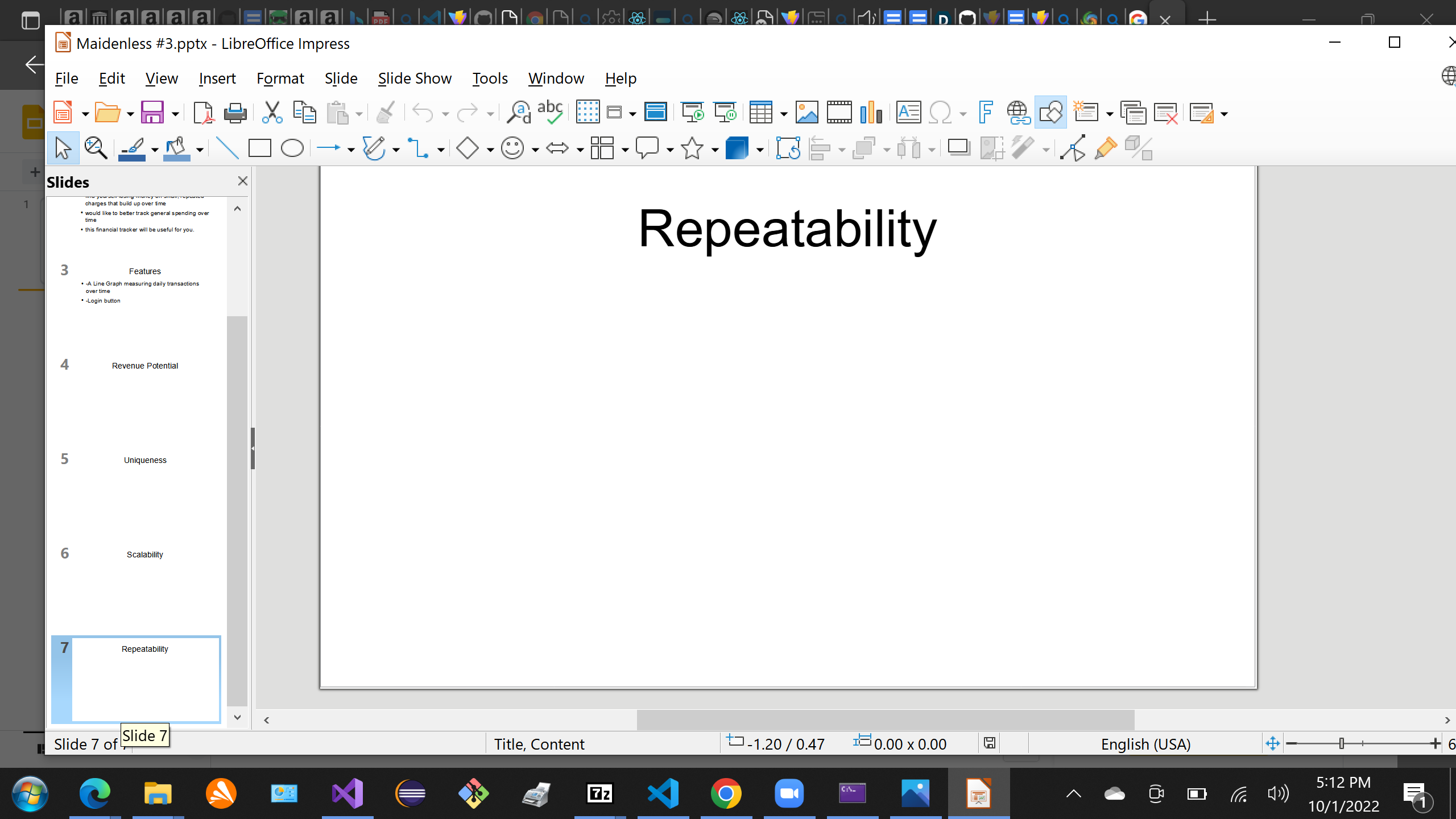Open the Symbol Shapes dropdown arrow
This screenshot has width=1456, height=819.
[x=535, y=150]
